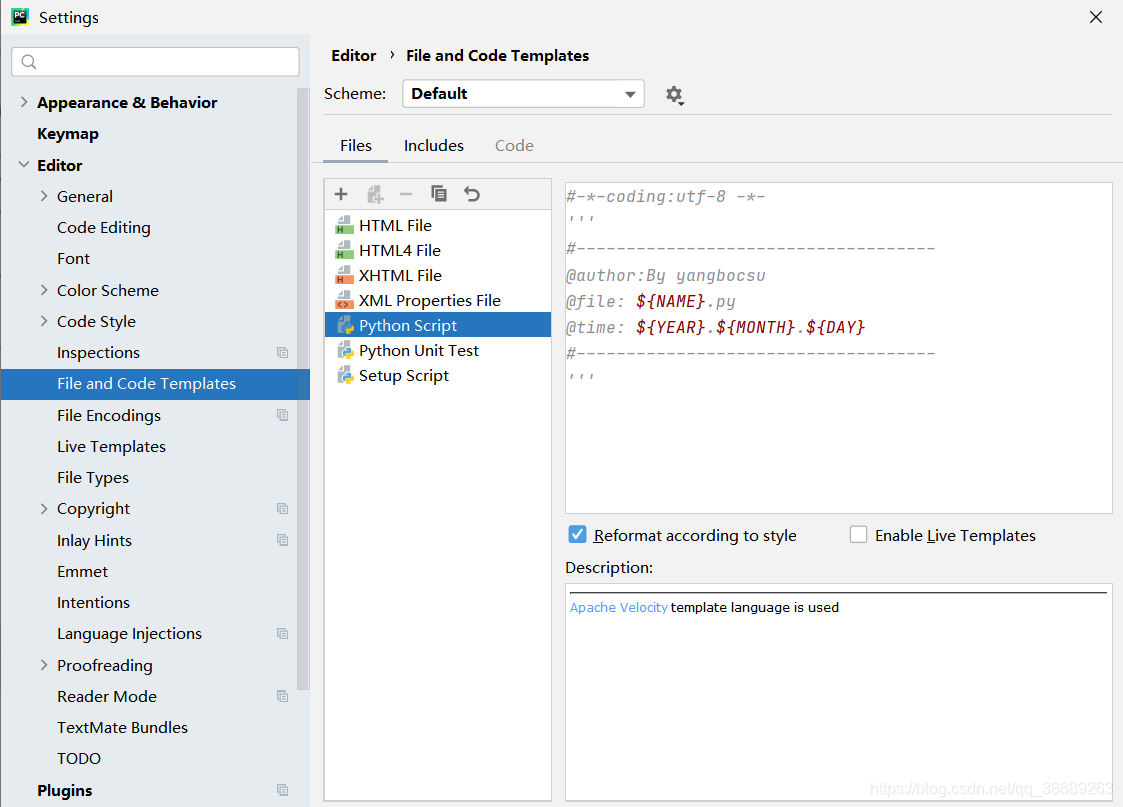Screen dimensions: 1123x807
Task: Reset template to default with revert icon
Action: 471,193
